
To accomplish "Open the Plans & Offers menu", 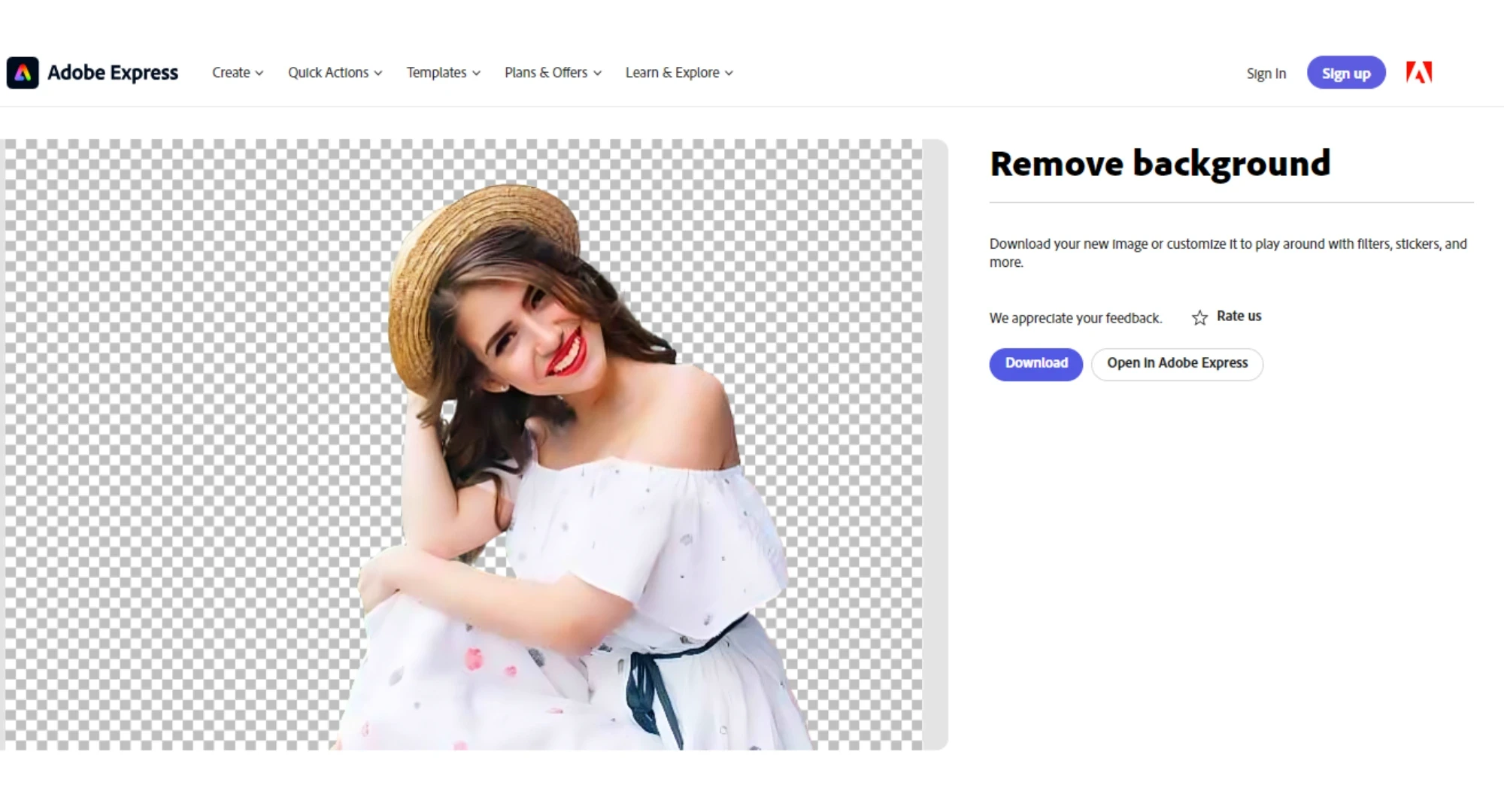I will pyautogui.click(x=545, y=73).
